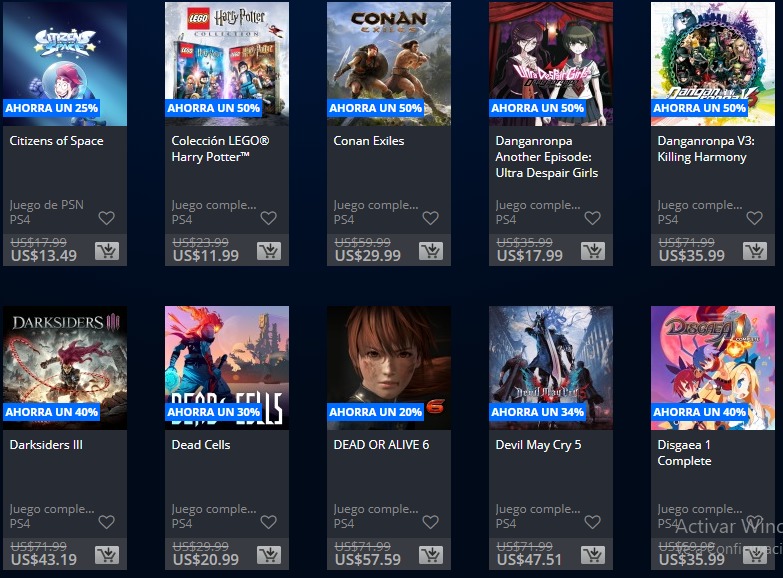Add Danganronpa V3 Killing Harmony to cart

(755, 251)
